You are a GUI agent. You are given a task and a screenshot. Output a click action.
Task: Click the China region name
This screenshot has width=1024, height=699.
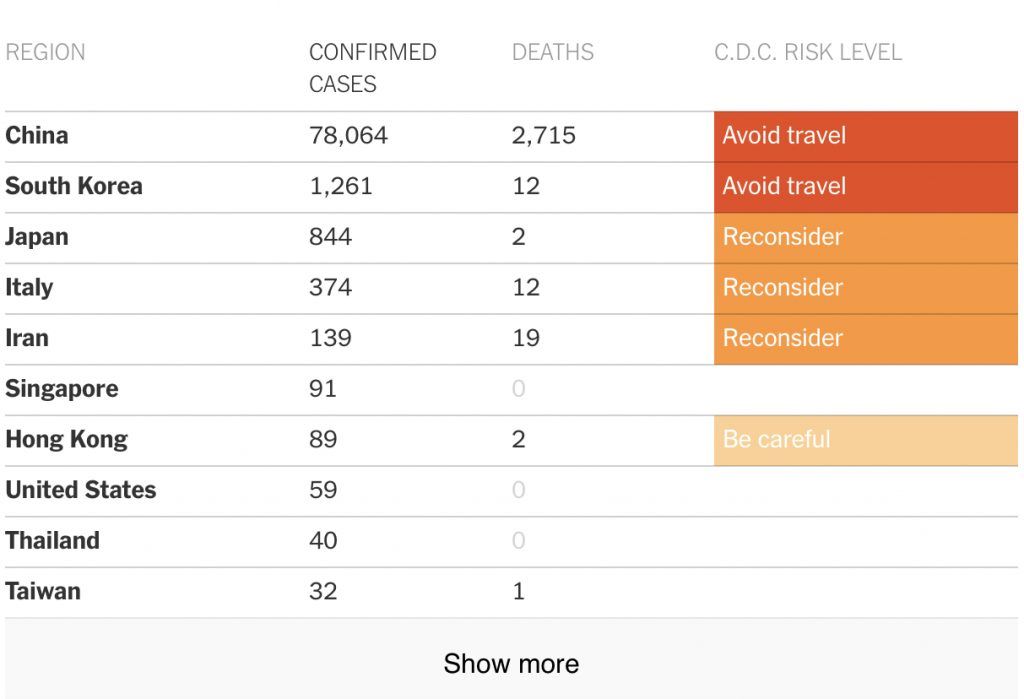(37, 135)
